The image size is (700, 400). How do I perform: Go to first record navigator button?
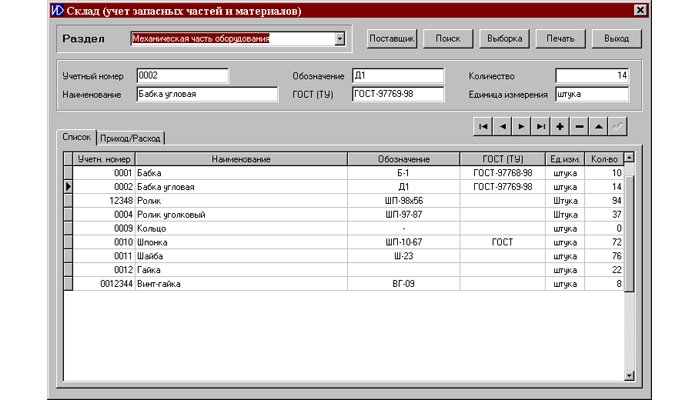(483, 127)
